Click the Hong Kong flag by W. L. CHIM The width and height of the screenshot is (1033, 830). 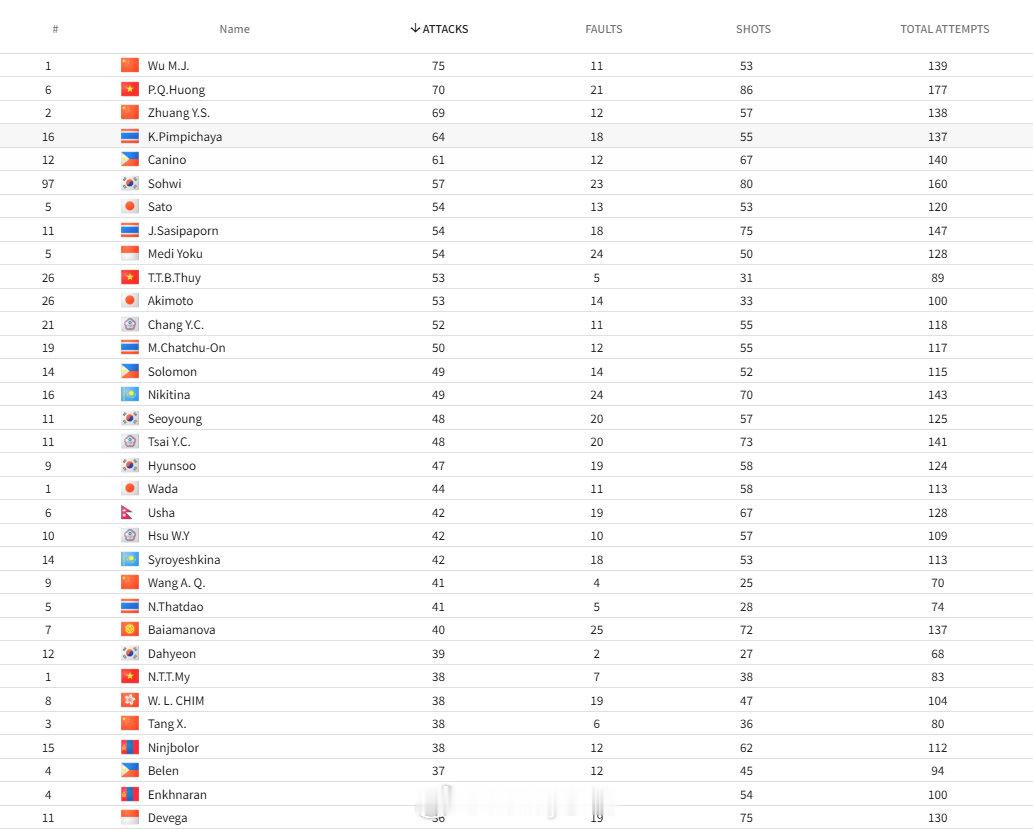pos(130,700)
